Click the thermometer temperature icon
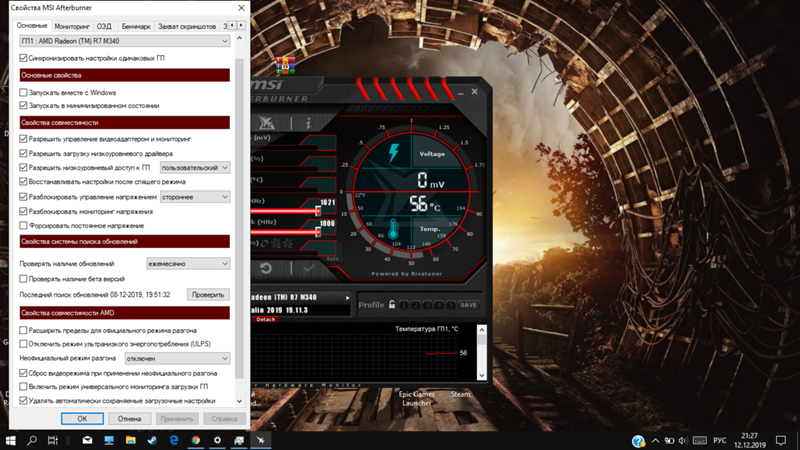The height and width of the screenshot is (450, 800). (x=393, y=229)
